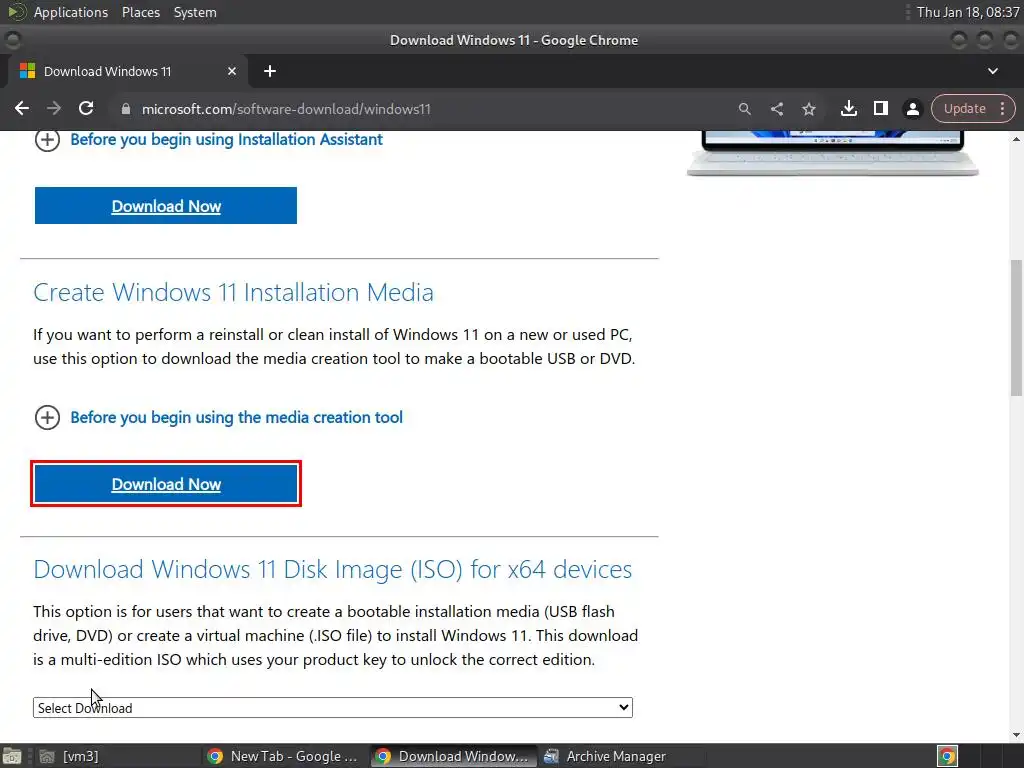Click the MATE logo icon beside Applications
1024x768 pixels.
(16, 12)
